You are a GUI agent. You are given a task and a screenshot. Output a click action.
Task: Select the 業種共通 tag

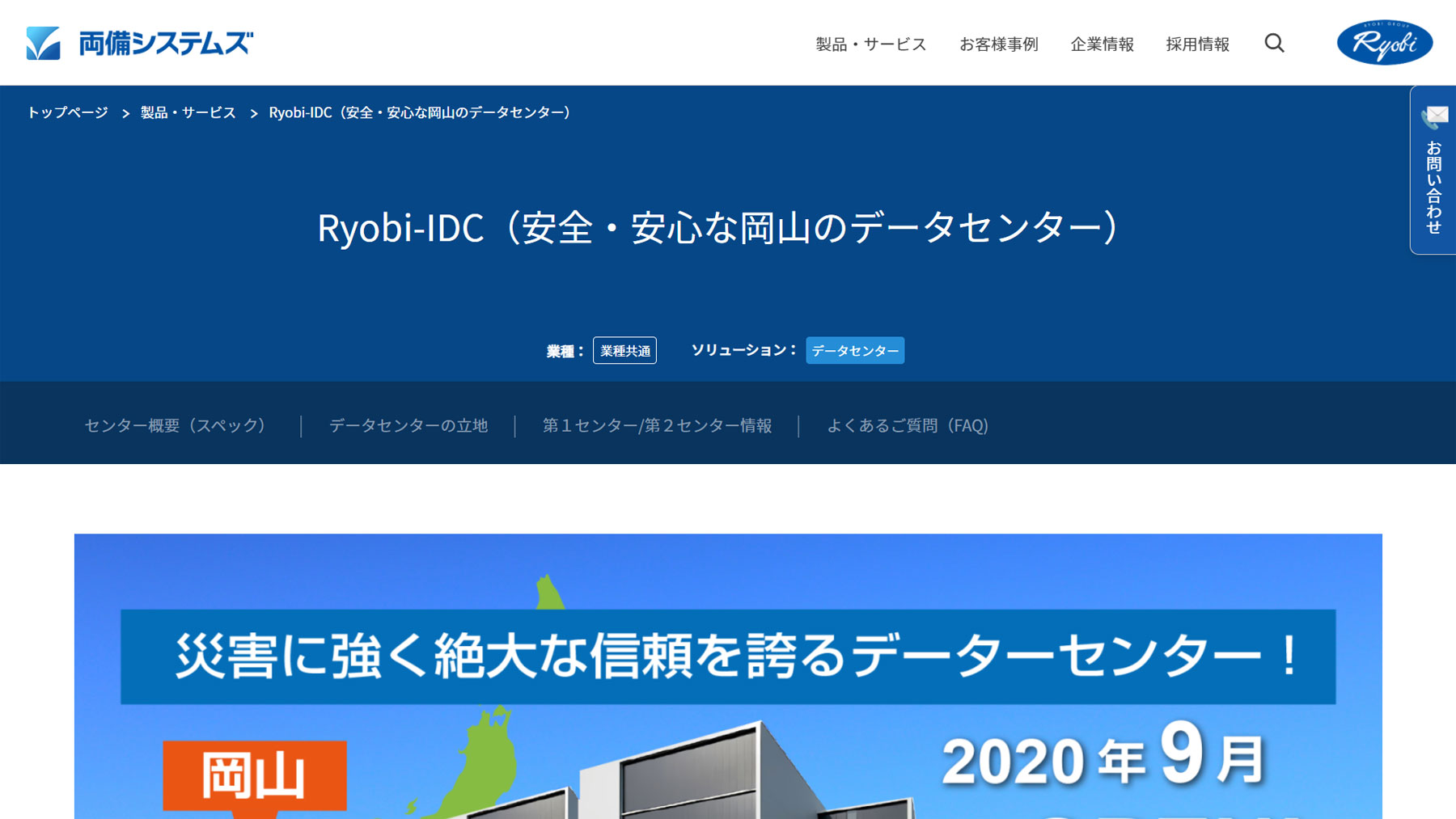(624, 350)
